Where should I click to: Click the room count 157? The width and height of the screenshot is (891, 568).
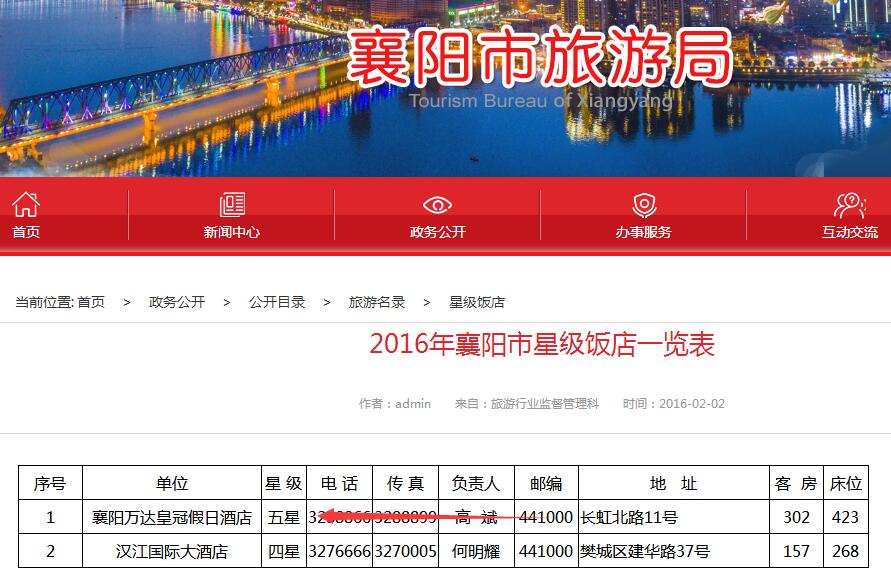(797, 552)
